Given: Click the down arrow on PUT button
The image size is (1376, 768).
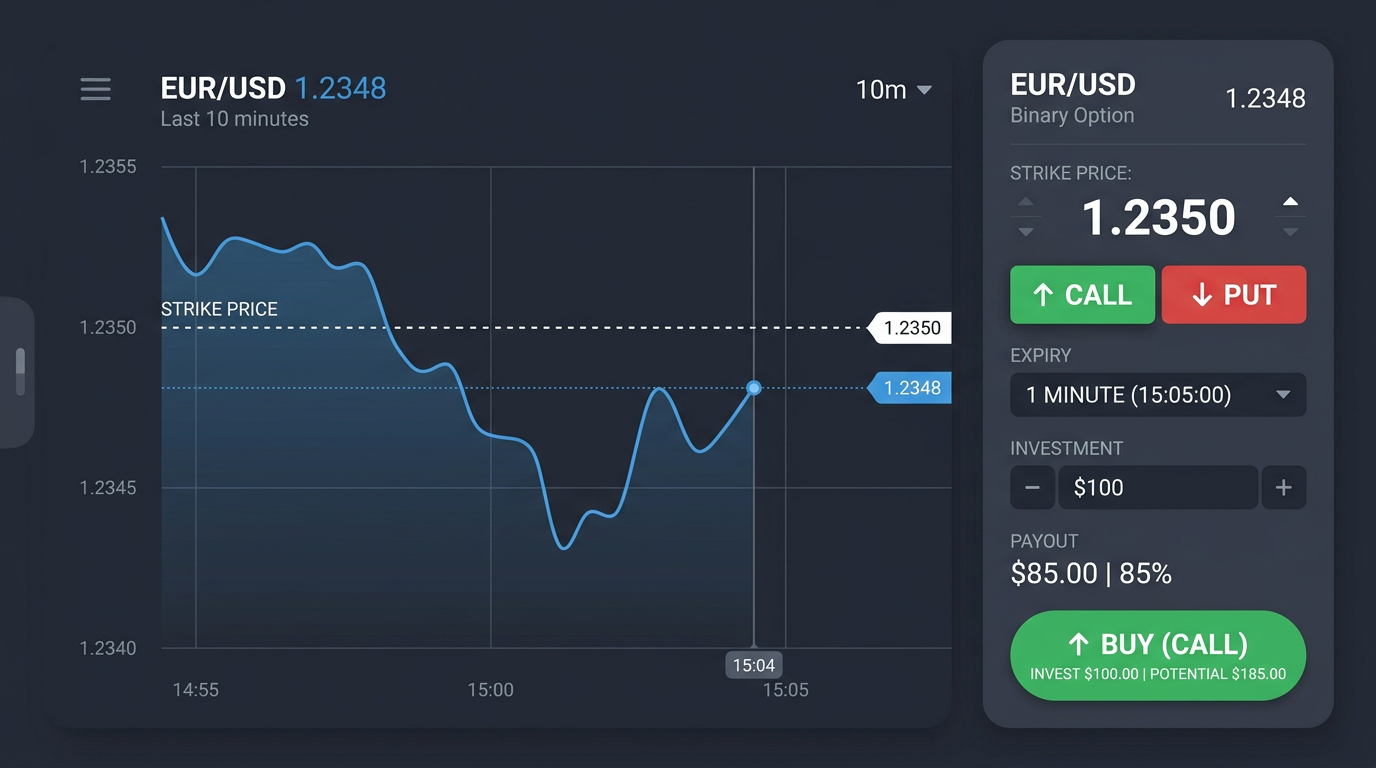Looking at the screenshot, I should (x=1201, y=294).
